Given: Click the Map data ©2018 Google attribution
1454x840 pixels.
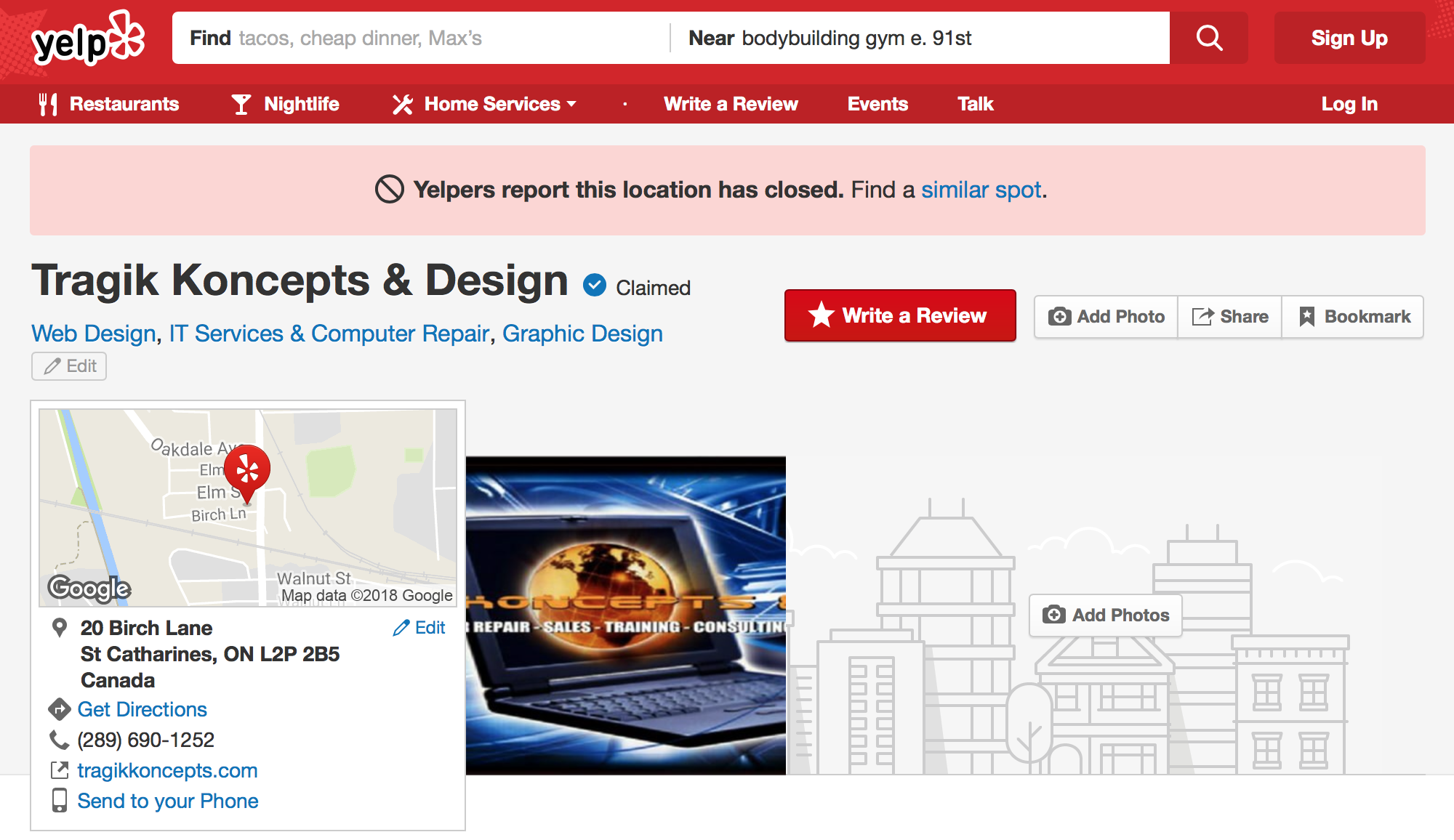Looking at the screenshot, I should click(x=366, y=596).
